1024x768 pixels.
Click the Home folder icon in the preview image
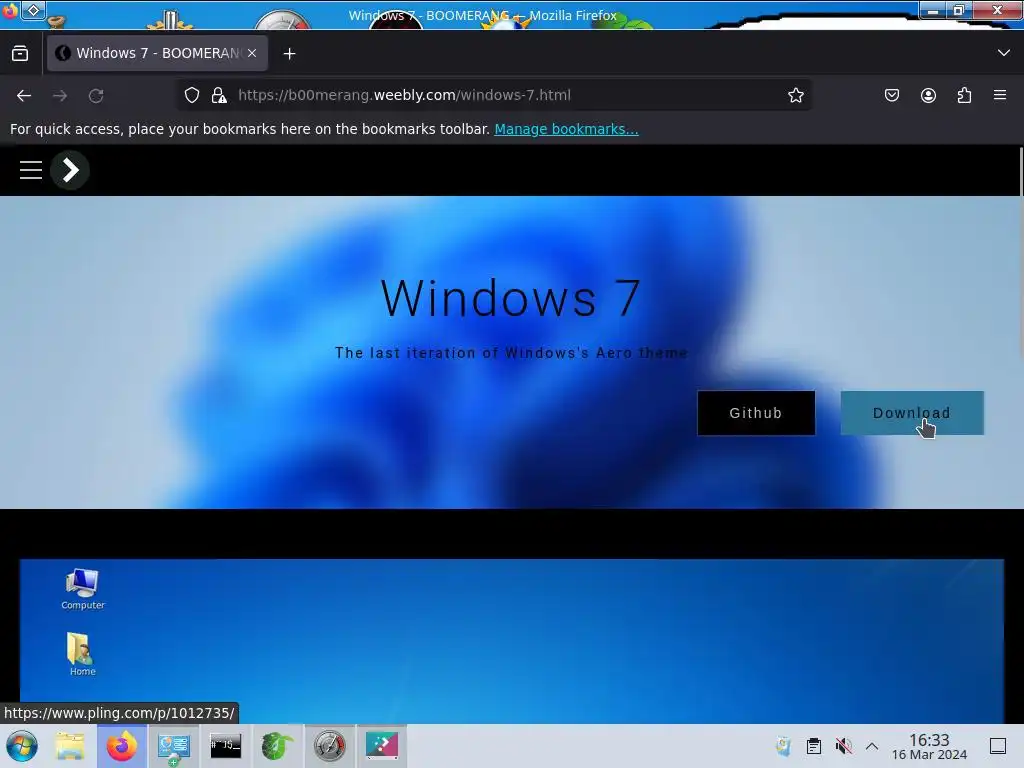pyautogui.click(x=82, y=654)
